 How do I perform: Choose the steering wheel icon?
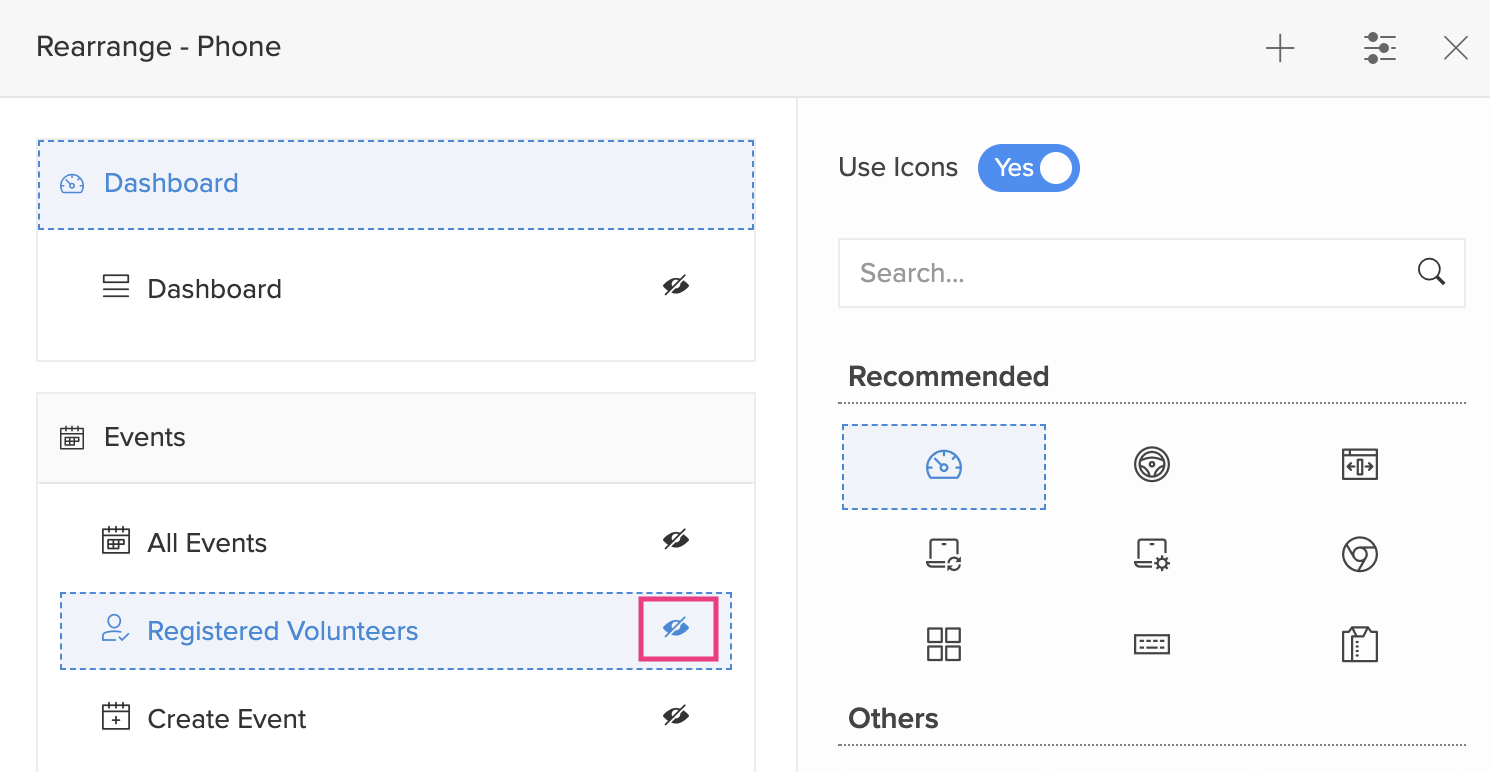[1152, 465]
